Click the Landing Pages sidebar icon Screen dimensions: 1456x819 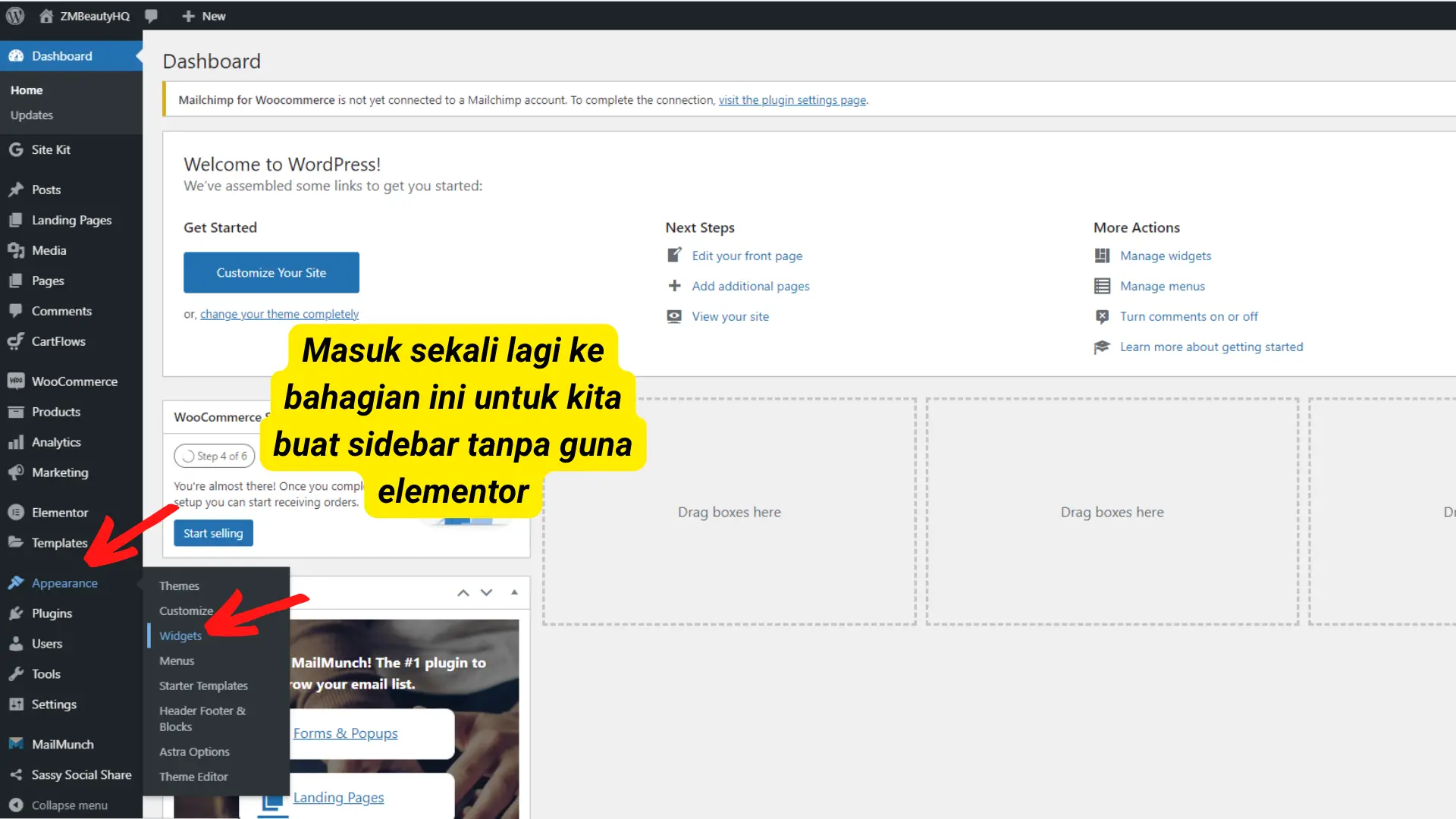point(16,220)
